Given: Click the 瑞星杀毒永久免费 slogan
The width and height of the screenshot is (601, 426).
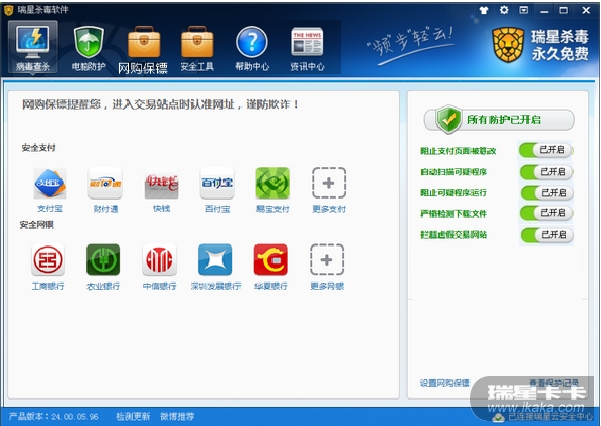Looking at the screenshot, I should 560,45.
